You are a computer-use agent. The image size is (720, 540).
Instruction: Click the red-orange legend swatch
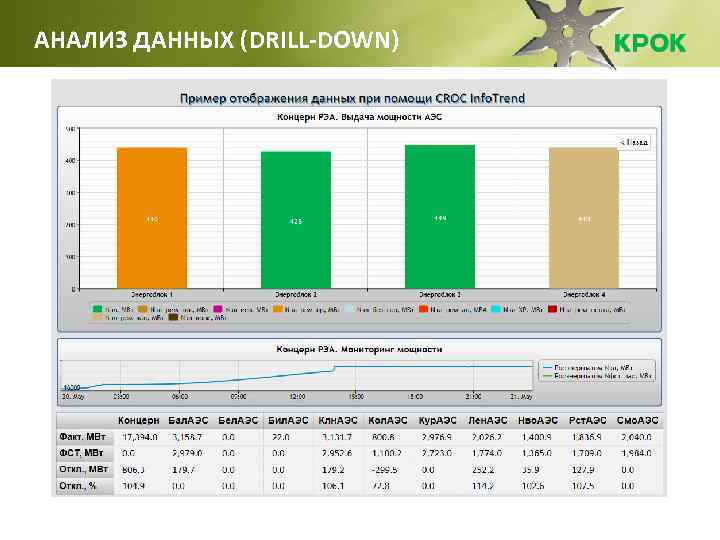[x=423, y=309]
